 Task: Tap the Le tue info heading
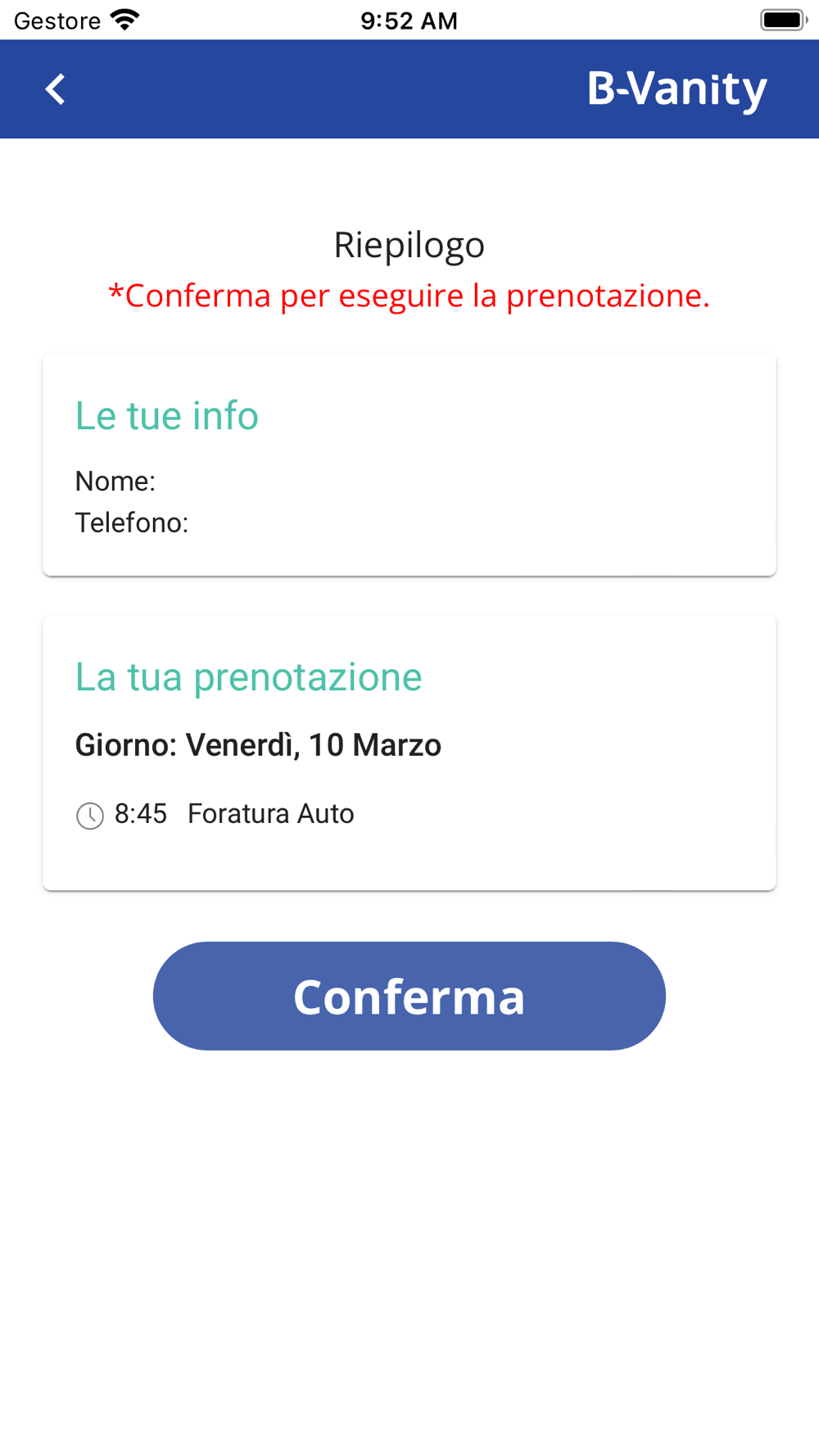click(x=167, y=415)
